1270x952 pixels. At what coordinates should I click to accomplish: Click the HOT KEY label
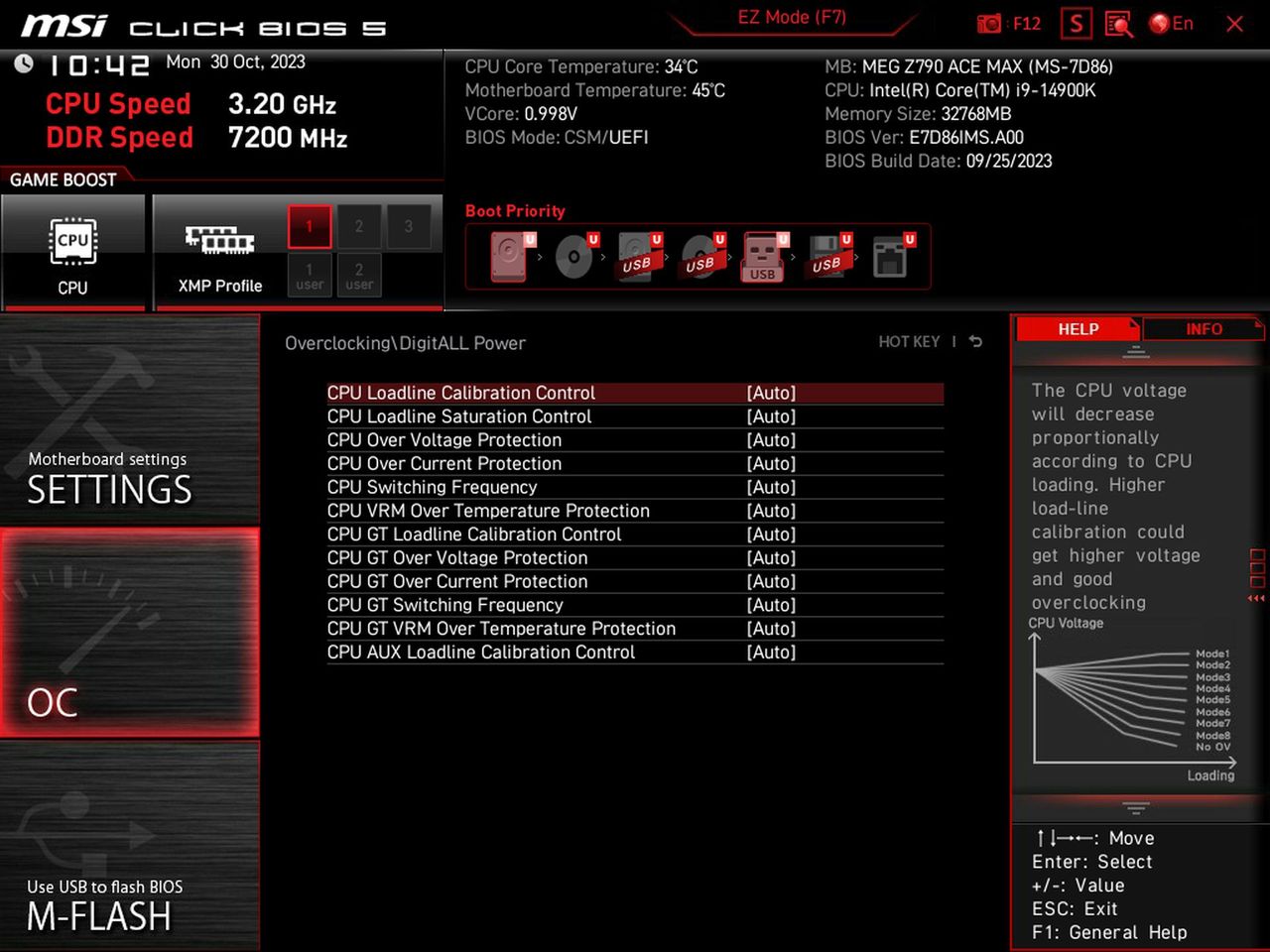click(x=909, y=341)
